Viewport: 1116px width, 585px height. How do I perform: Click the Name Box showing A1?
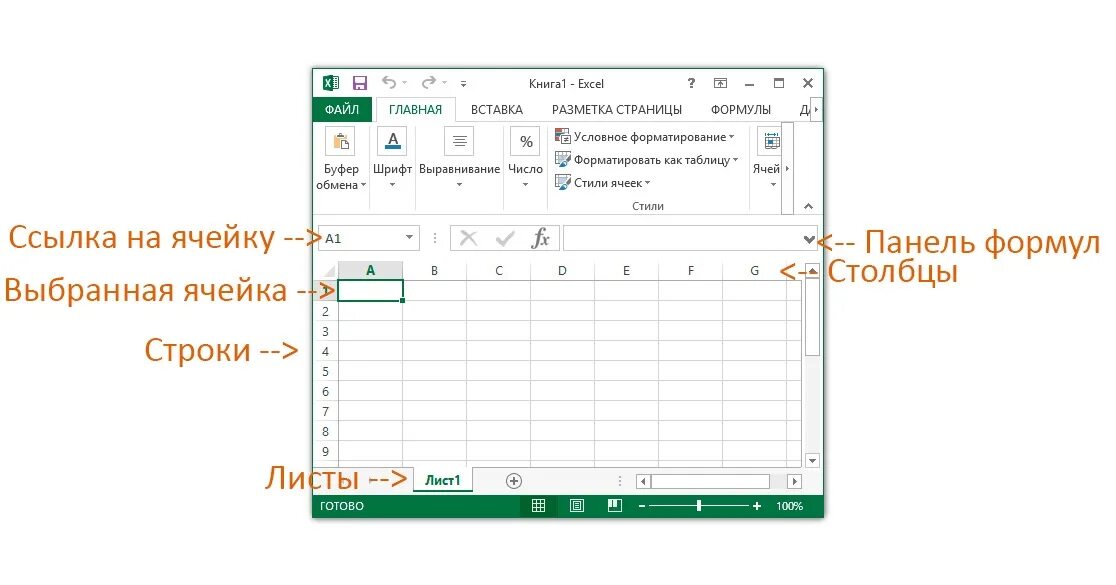[362, 238]
